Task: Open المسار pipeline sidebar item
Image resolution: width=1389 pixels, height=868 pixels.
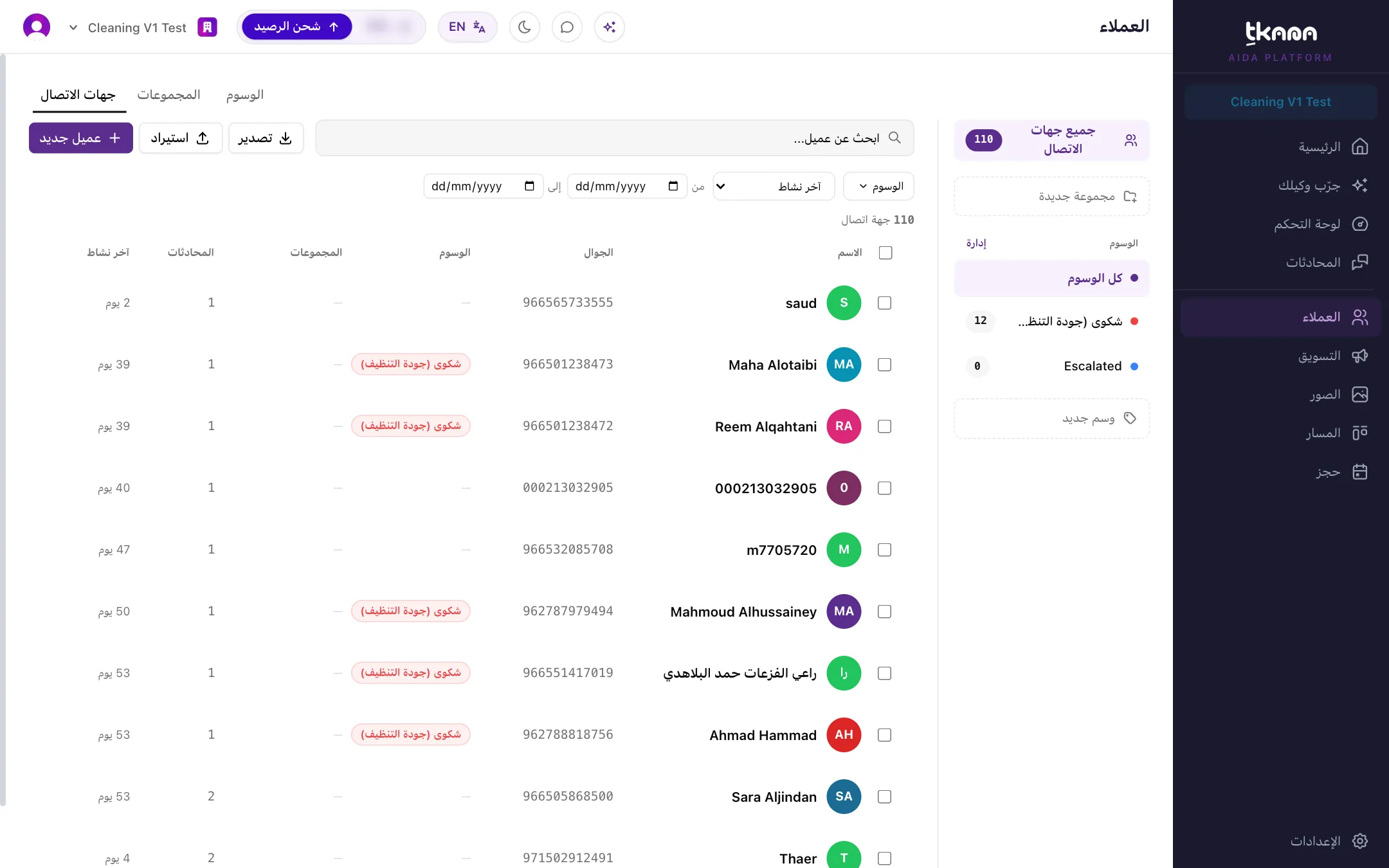Action: 1280,433
